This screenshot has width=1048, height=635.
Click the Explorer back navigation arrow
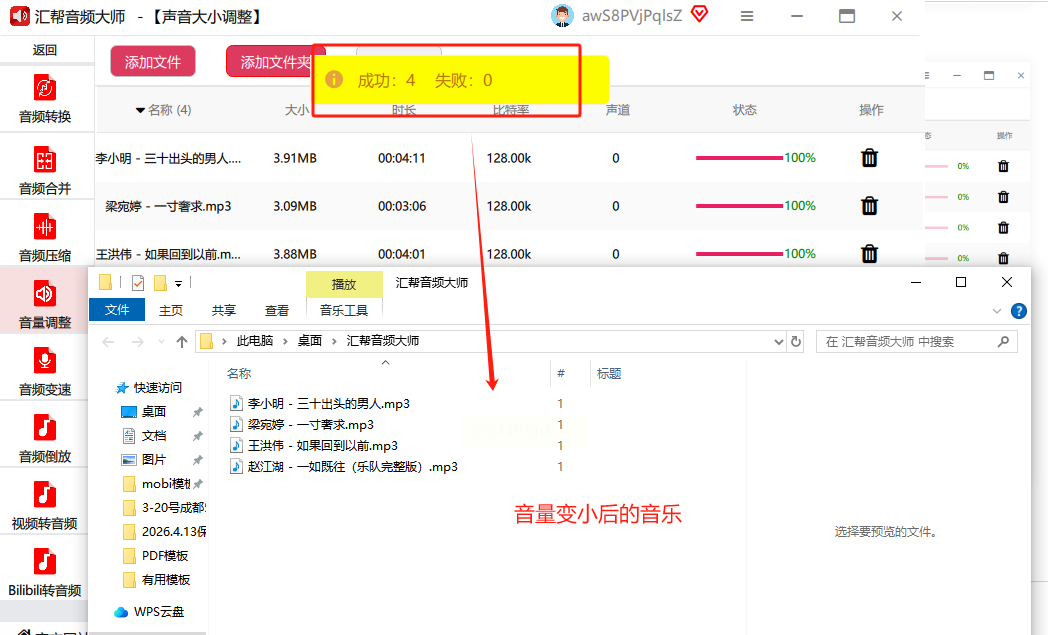pyautogui.click(x=108, y=342)
